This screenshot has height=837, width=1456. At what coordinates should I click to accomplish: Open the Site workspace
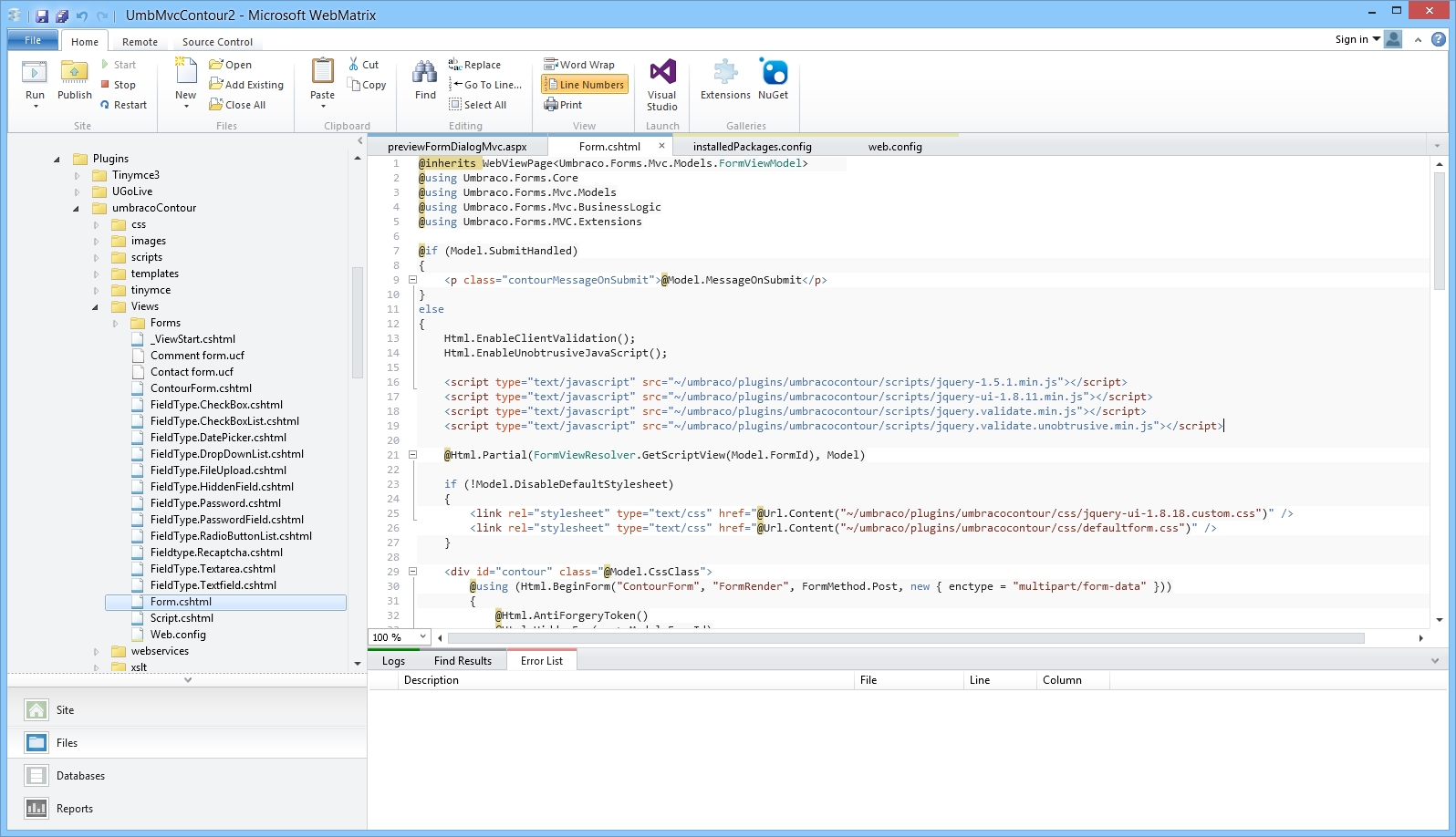click(x=187, y=709)
